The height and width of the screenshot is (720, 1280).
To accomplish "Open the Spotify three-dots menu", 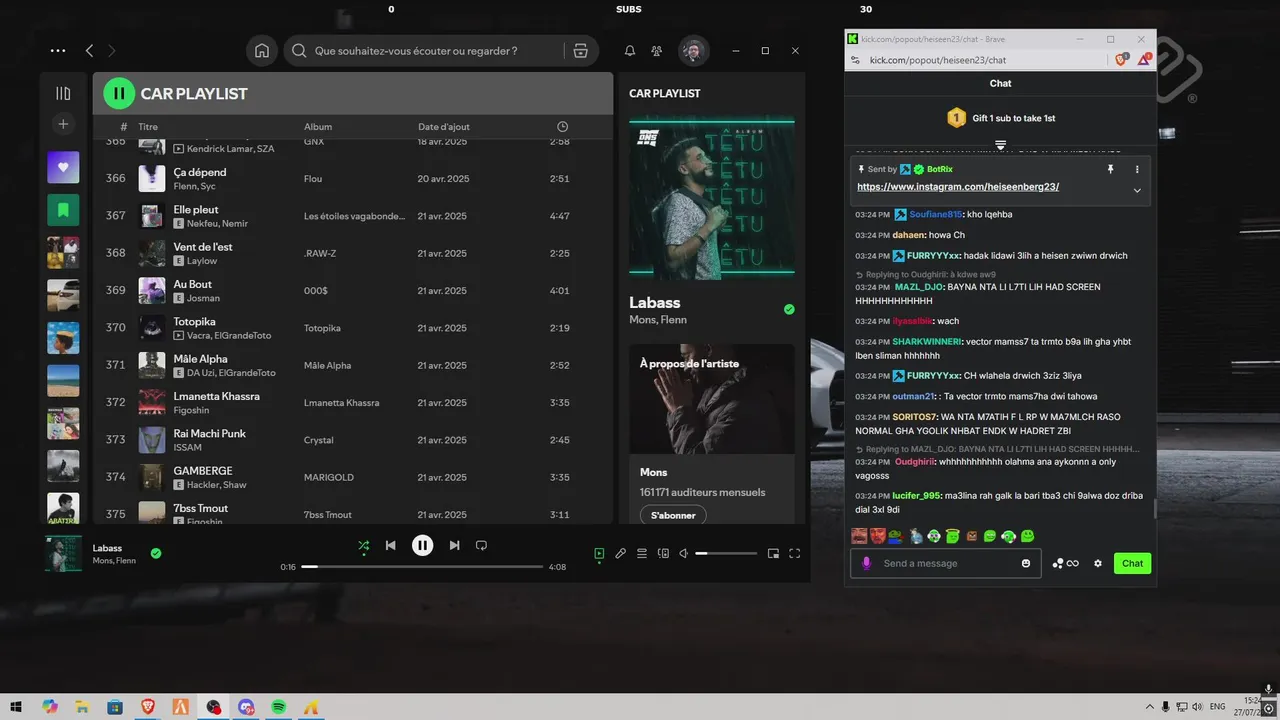I will click(58, 51).
